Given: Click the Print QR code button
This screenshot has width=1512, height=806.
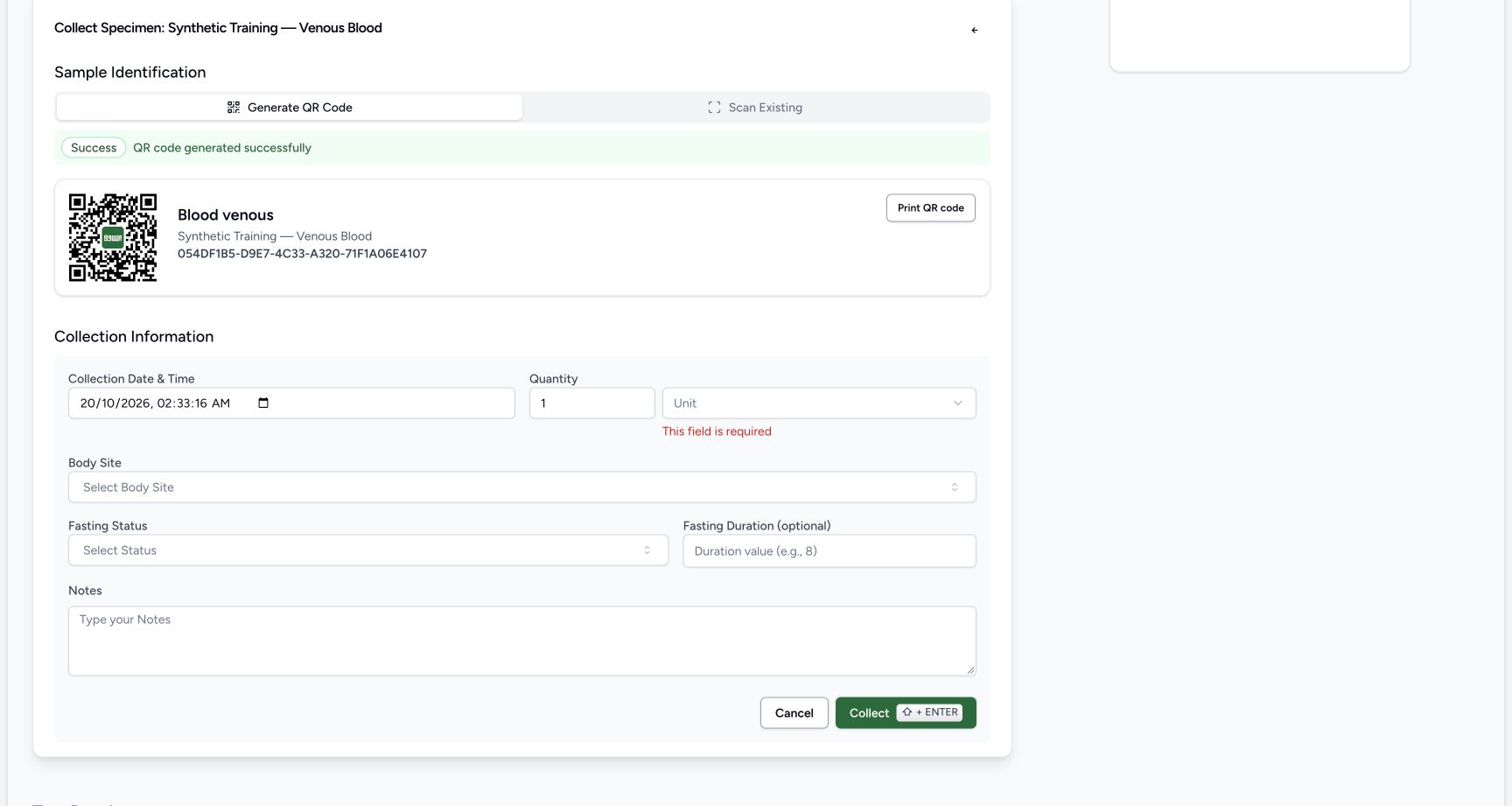Looking at the screenshot, I should pos(930,208).
